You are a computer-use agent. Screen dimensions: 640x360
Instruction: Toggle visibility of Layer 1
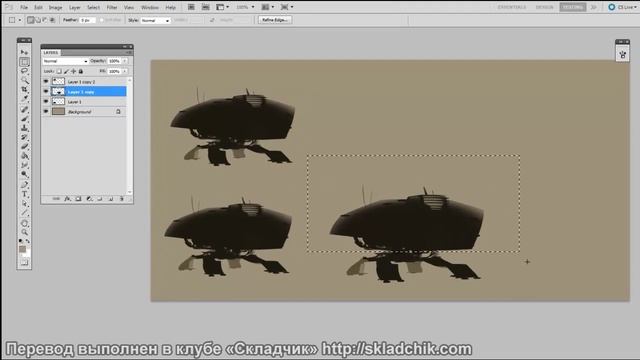(x=46, y=101)
